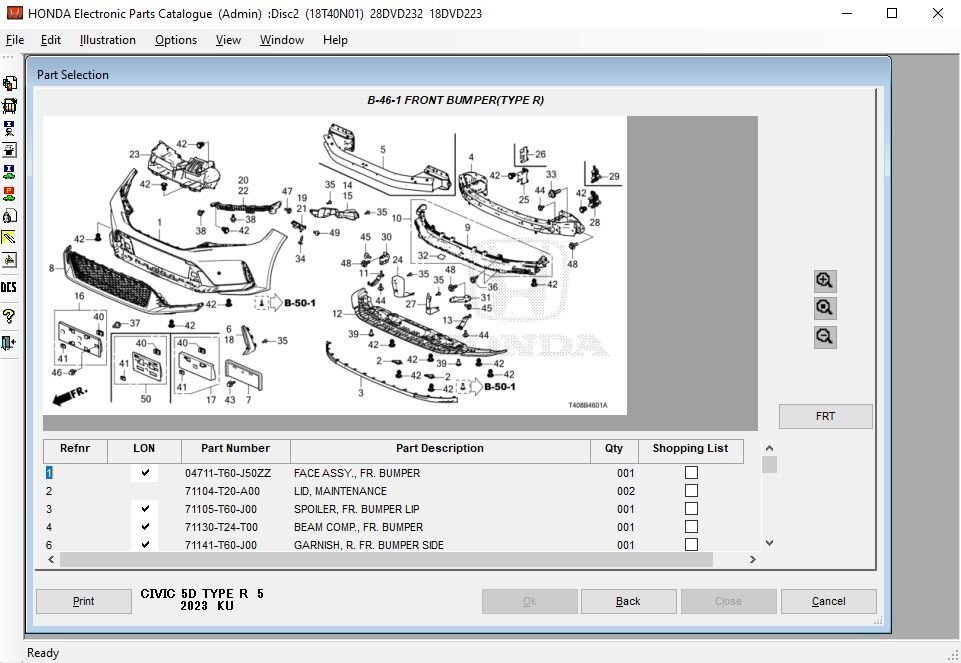The height and width of the screenshot is (663, 961).
Task: Click the red P car toolbar icon
Action: click(9, 193)
